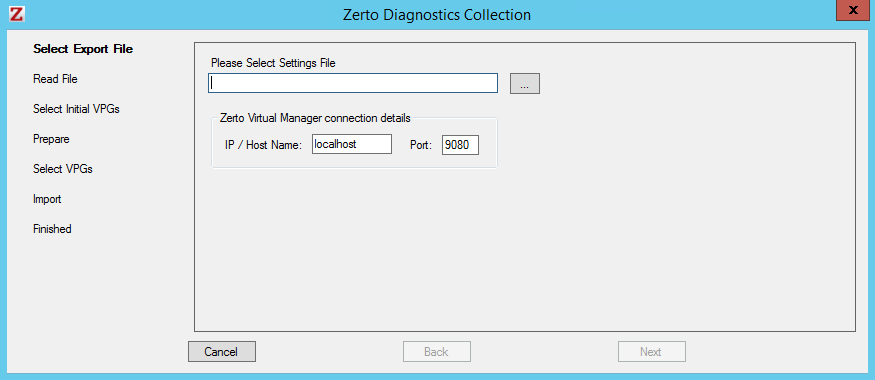Click the 'Port:' label
The image size is (875, 380).
click(421, 145)
